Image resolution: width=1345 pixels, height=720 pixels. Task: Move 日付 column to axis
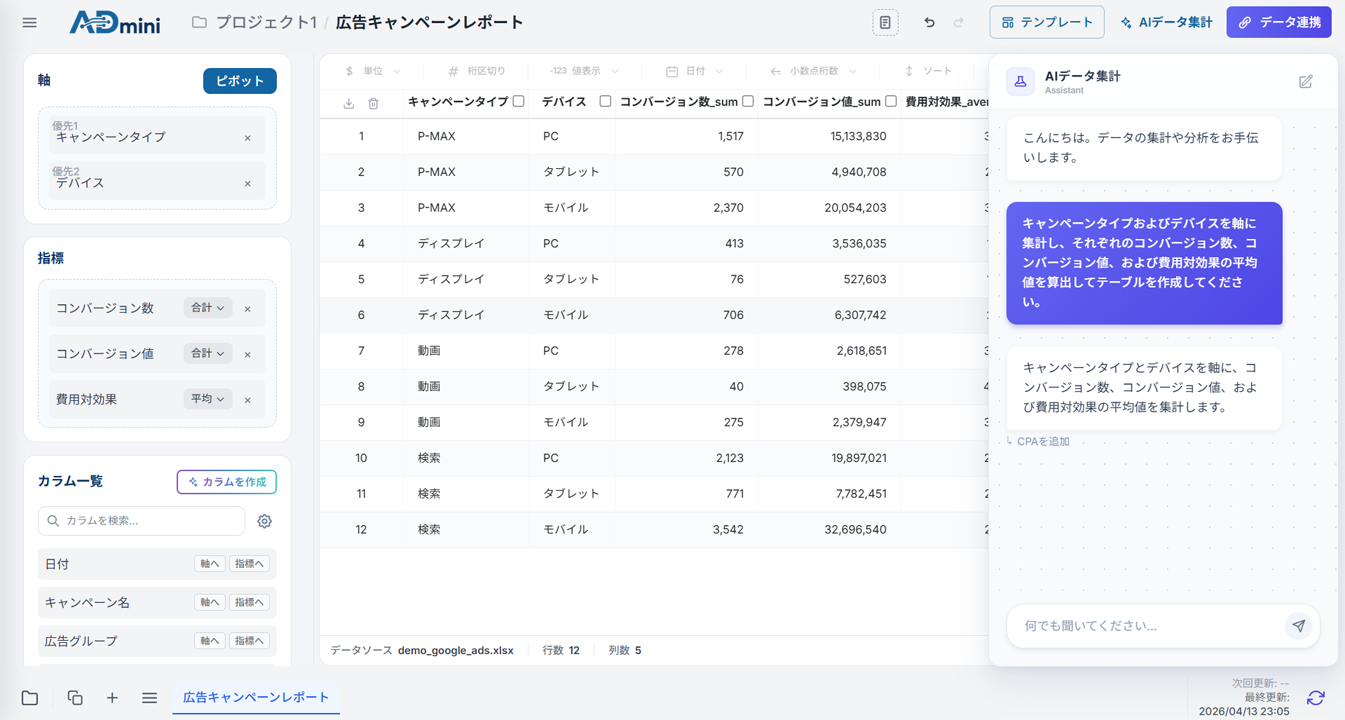point(209,564)
